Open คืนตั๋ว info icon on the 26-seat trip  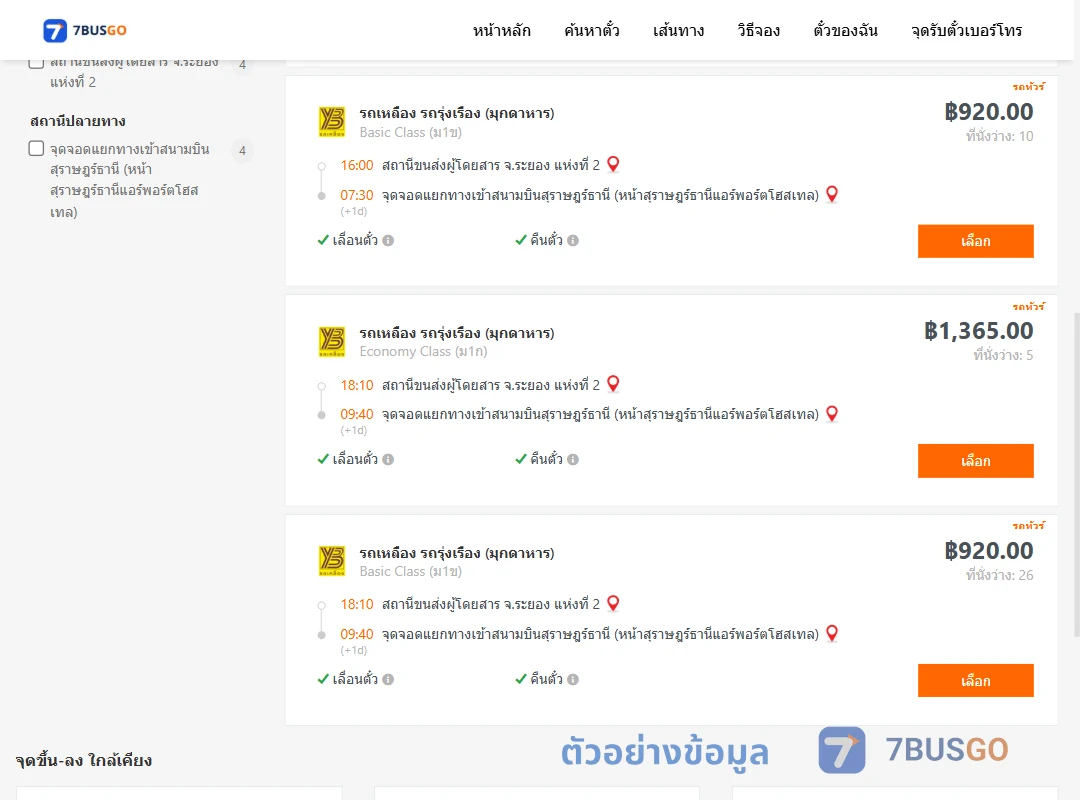(573, 679)
